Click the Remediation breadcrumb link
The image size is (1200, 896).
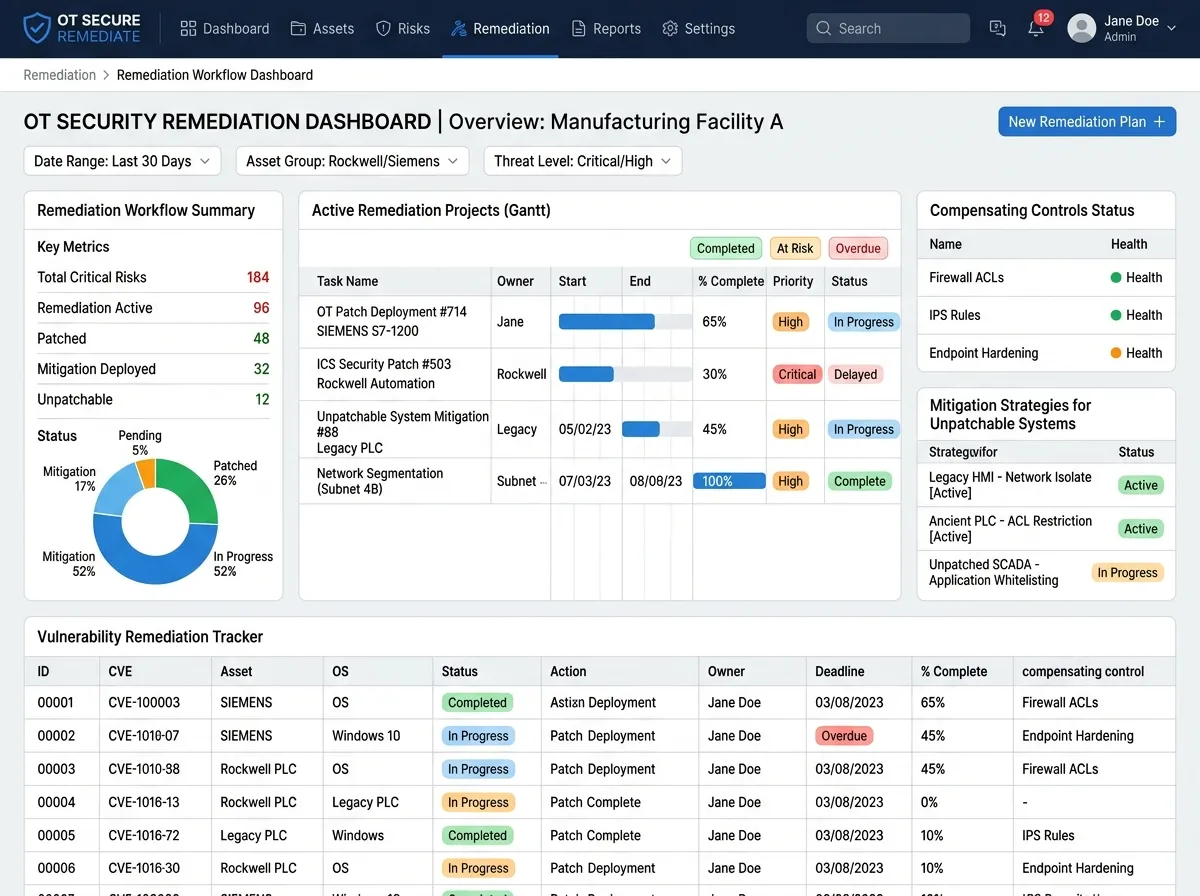(x=60, y=75)
